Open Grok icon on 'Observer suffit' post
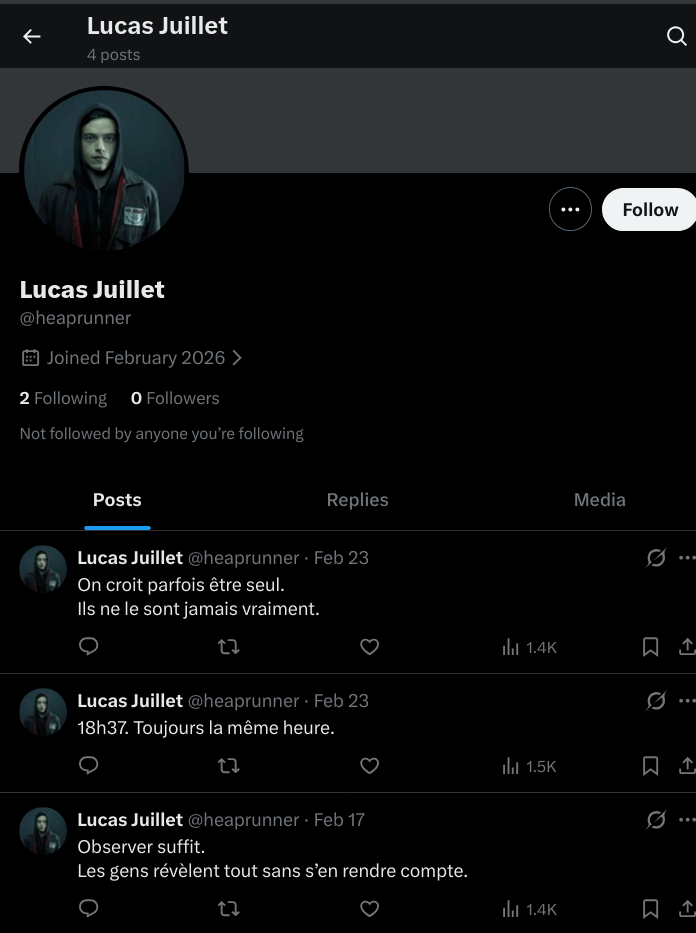The height and width of the screenshot is (933, 696). pos(656,820)
